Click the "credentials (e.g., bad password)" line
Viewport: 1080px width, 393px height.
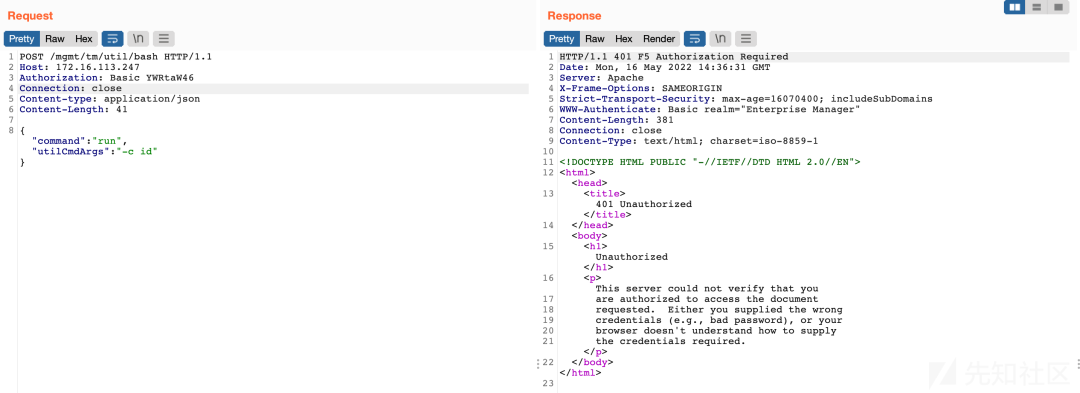point(718,320)
